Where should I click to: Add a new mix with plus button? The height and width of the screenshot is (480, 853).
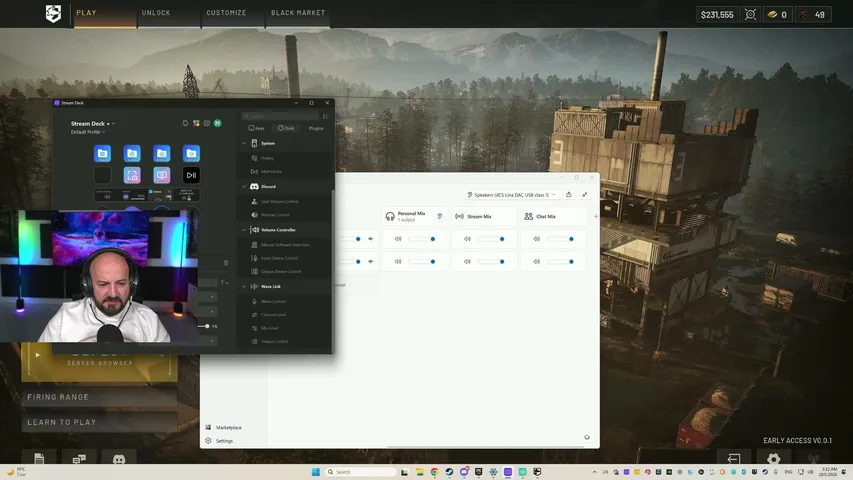(596, 216)
